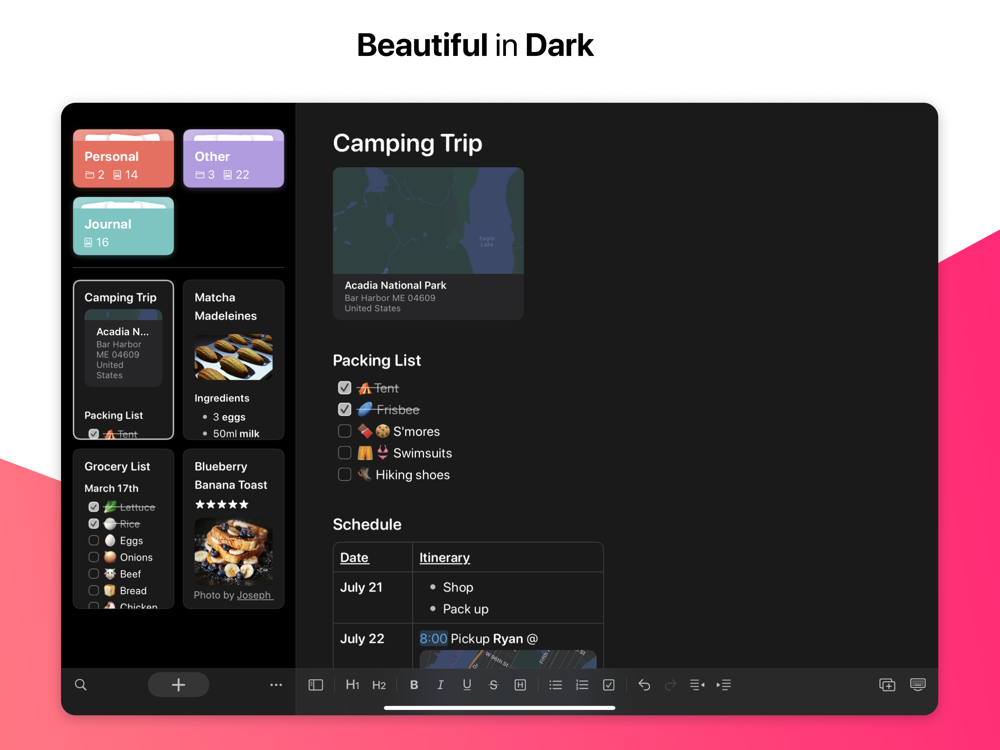Open the search icon in sidebar
This screenshot has height=750, width=1000.
coord(80,684)
